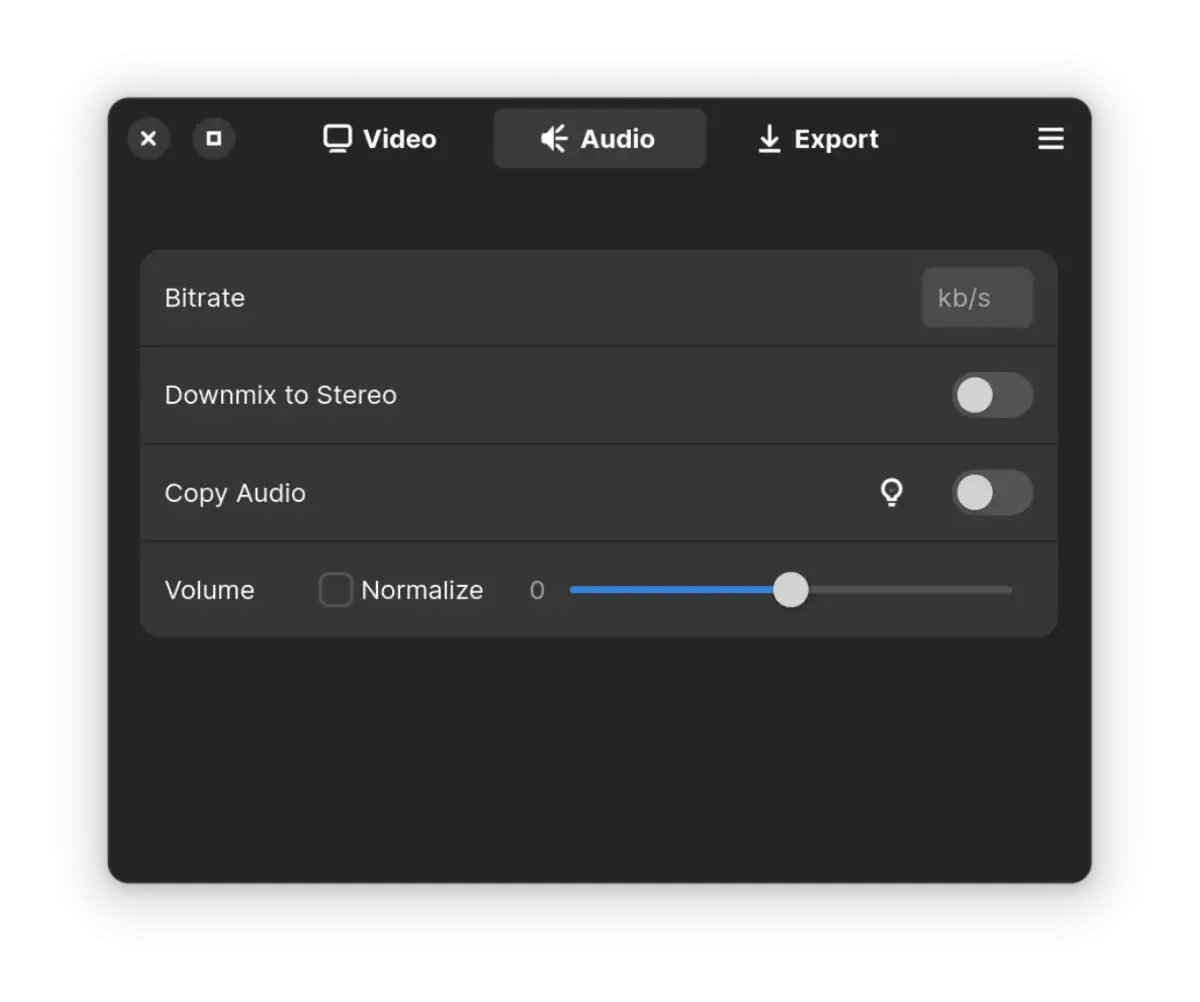Check the Normalize checkbox
The height and width of the screenshot is (1002, 1200).
pos(336,590)
